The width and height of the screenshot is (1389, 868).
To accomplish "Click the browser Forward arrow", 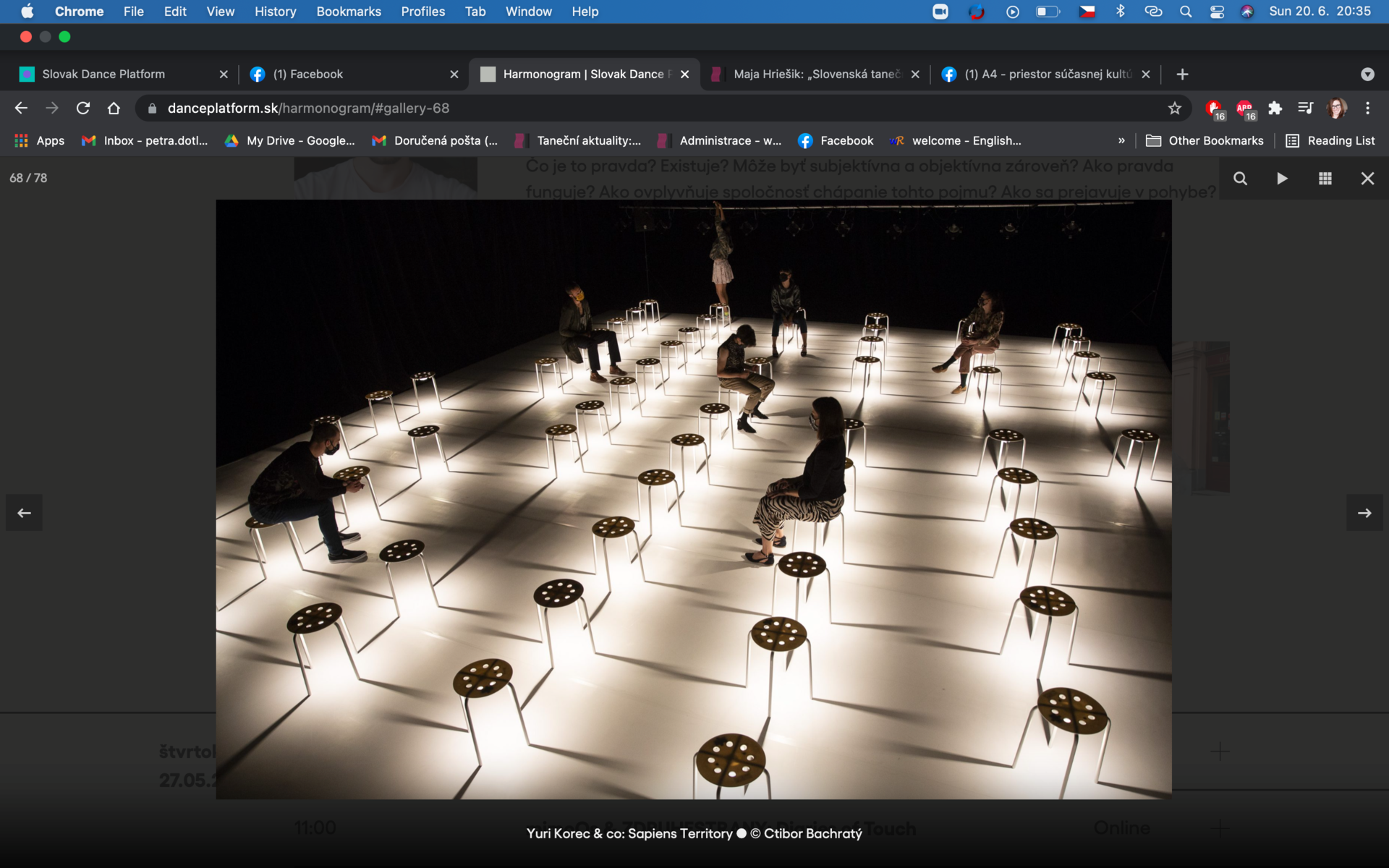I will coord(52,108).
